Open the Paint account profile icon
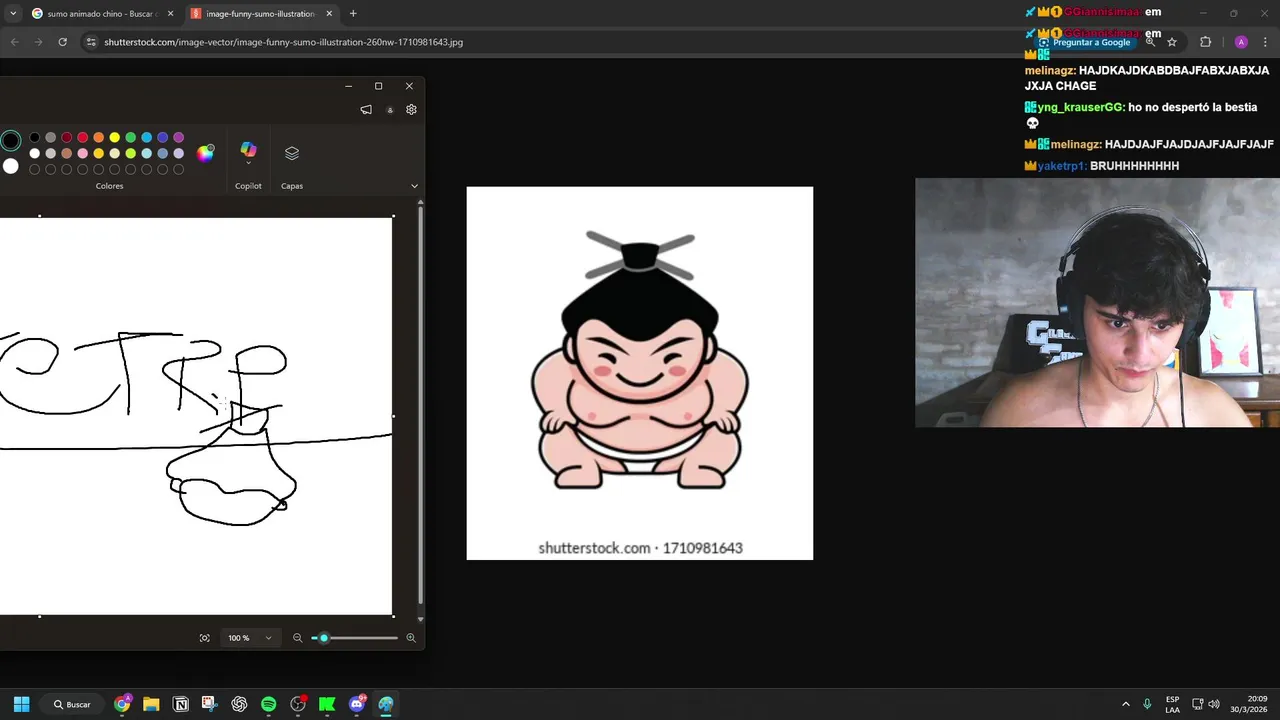This screenshot has height=720, width=1280. point(390,110)
